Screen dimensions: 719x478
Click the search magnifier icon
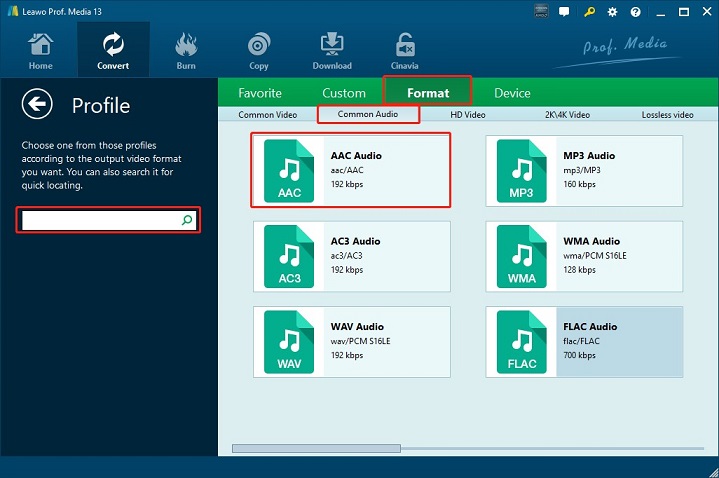[187, 220]
